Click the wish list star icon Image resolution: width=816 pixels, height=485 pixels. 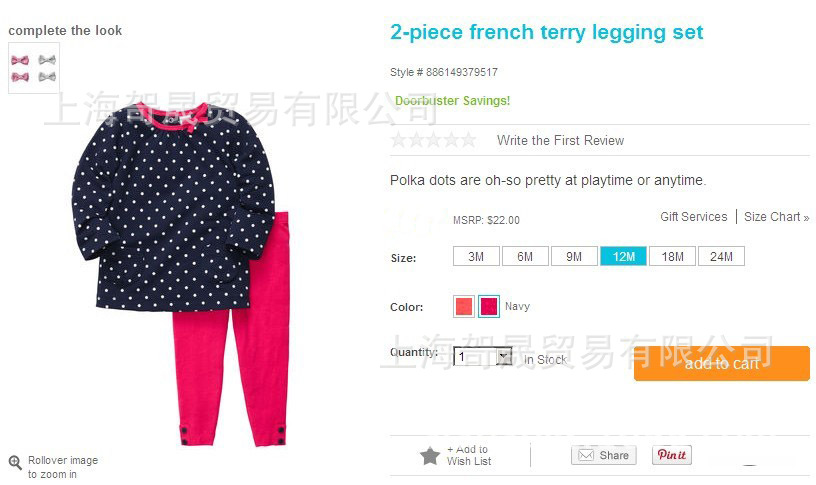point(430,456)
